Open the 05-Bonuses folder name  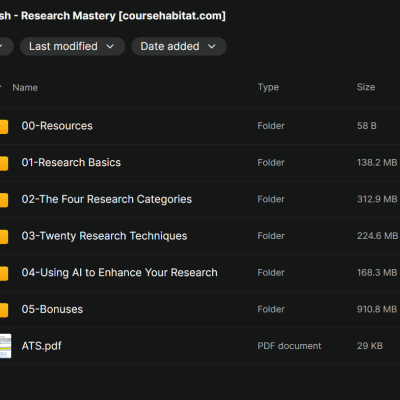click(x=52, y=309)
